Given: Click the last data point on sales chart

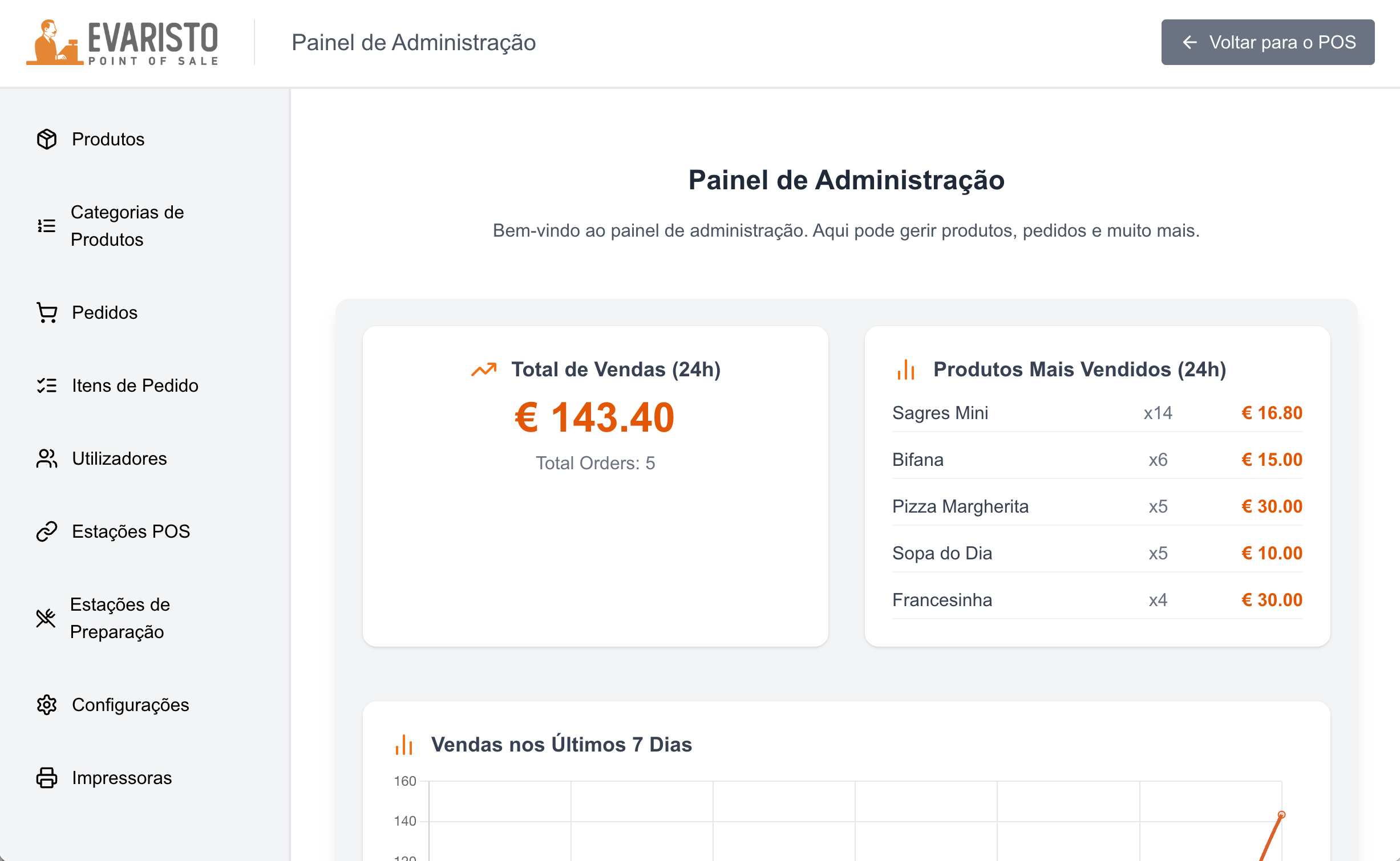Looking at the screenshot, I should point(1281,815).
